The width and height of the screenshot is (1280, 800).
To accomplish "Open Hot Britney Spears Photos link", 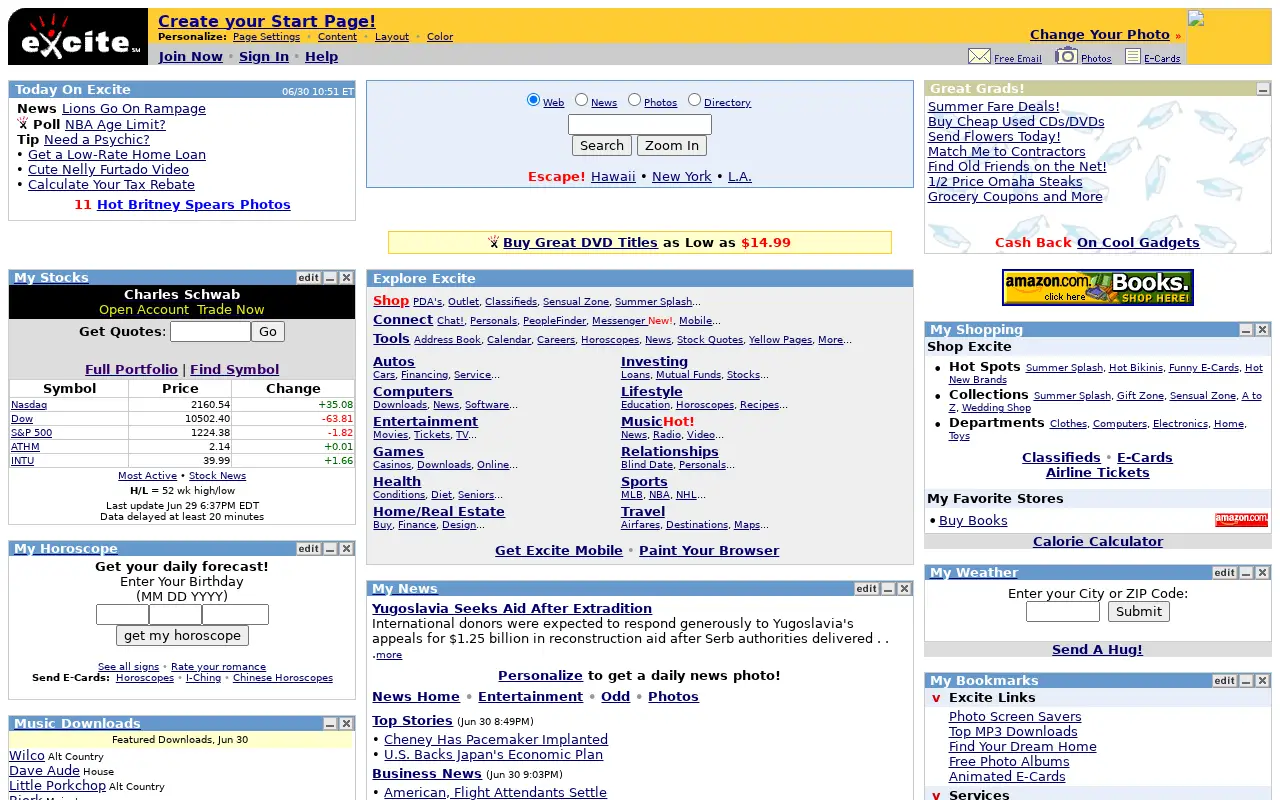I will (x=194, y=205).
